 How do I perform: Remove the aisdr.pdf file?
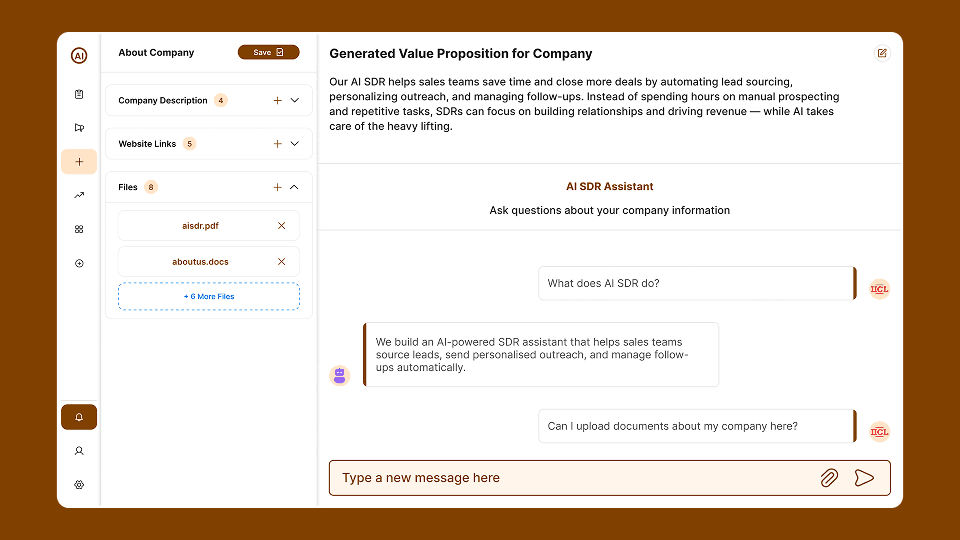(x=281, y=226)
